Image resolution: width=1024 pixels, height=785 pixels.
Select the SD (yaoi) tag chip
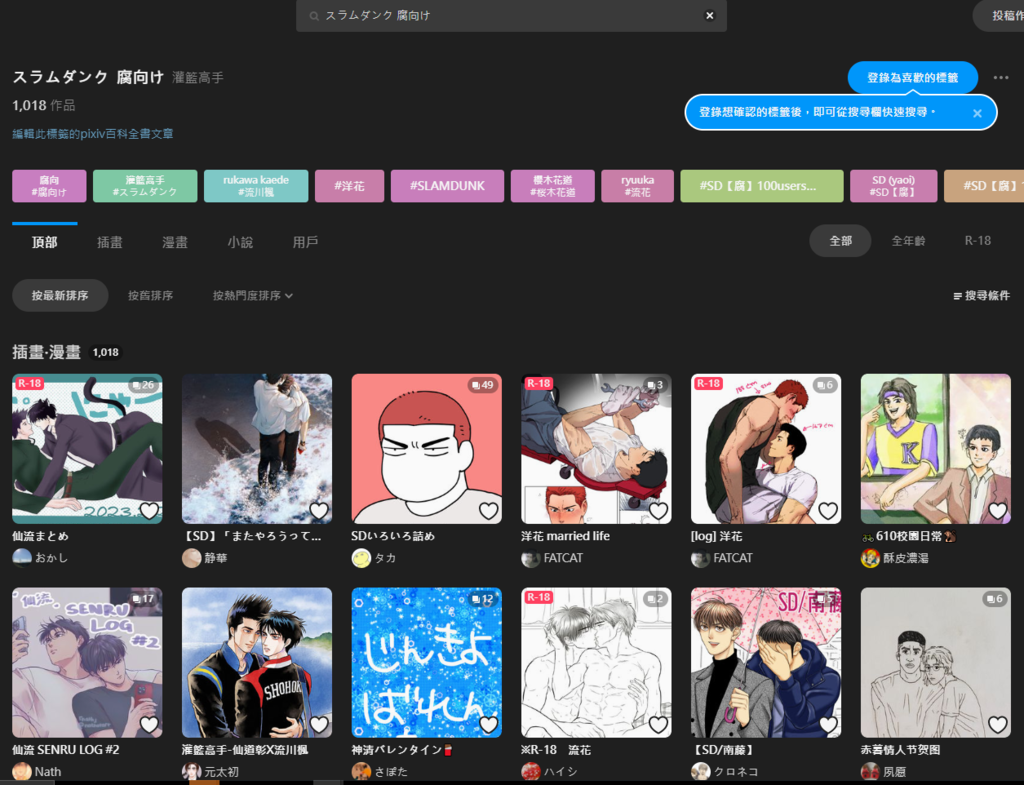893,186
